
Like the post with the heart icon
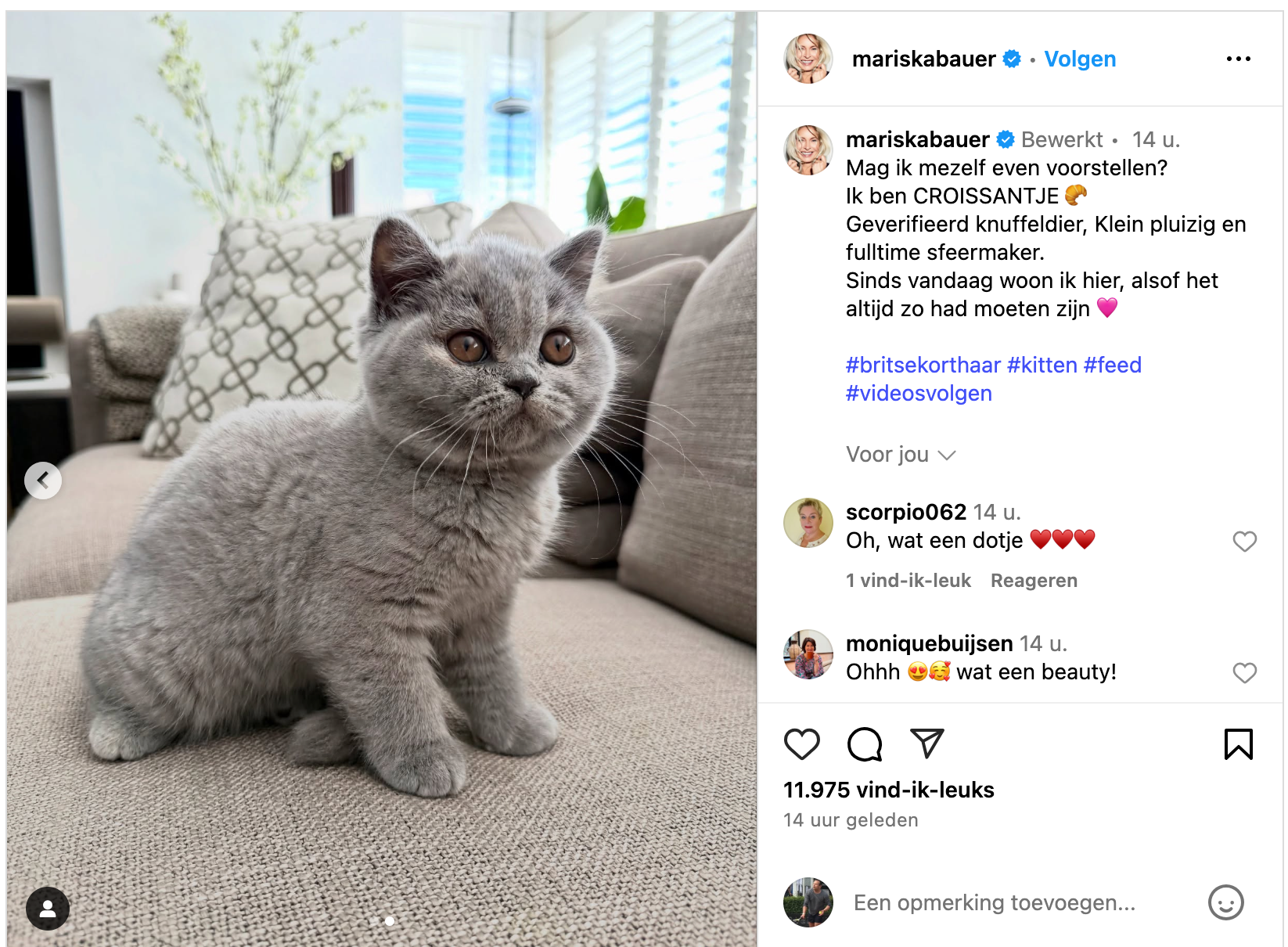tap(802, 744)
